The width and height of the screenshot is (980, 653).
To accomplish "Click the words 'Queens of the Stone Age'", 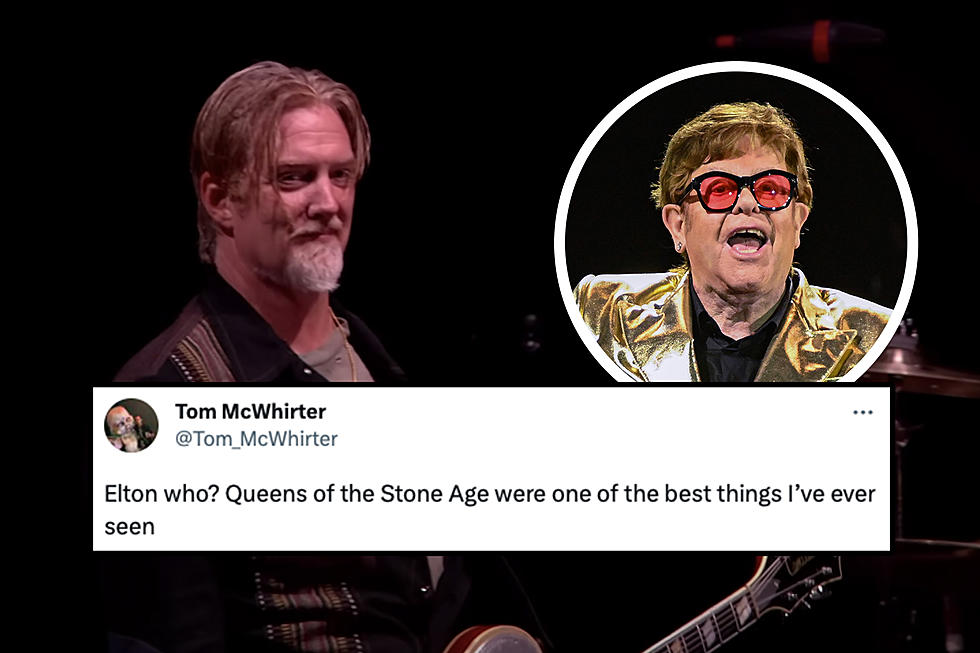I will [357, 494].
